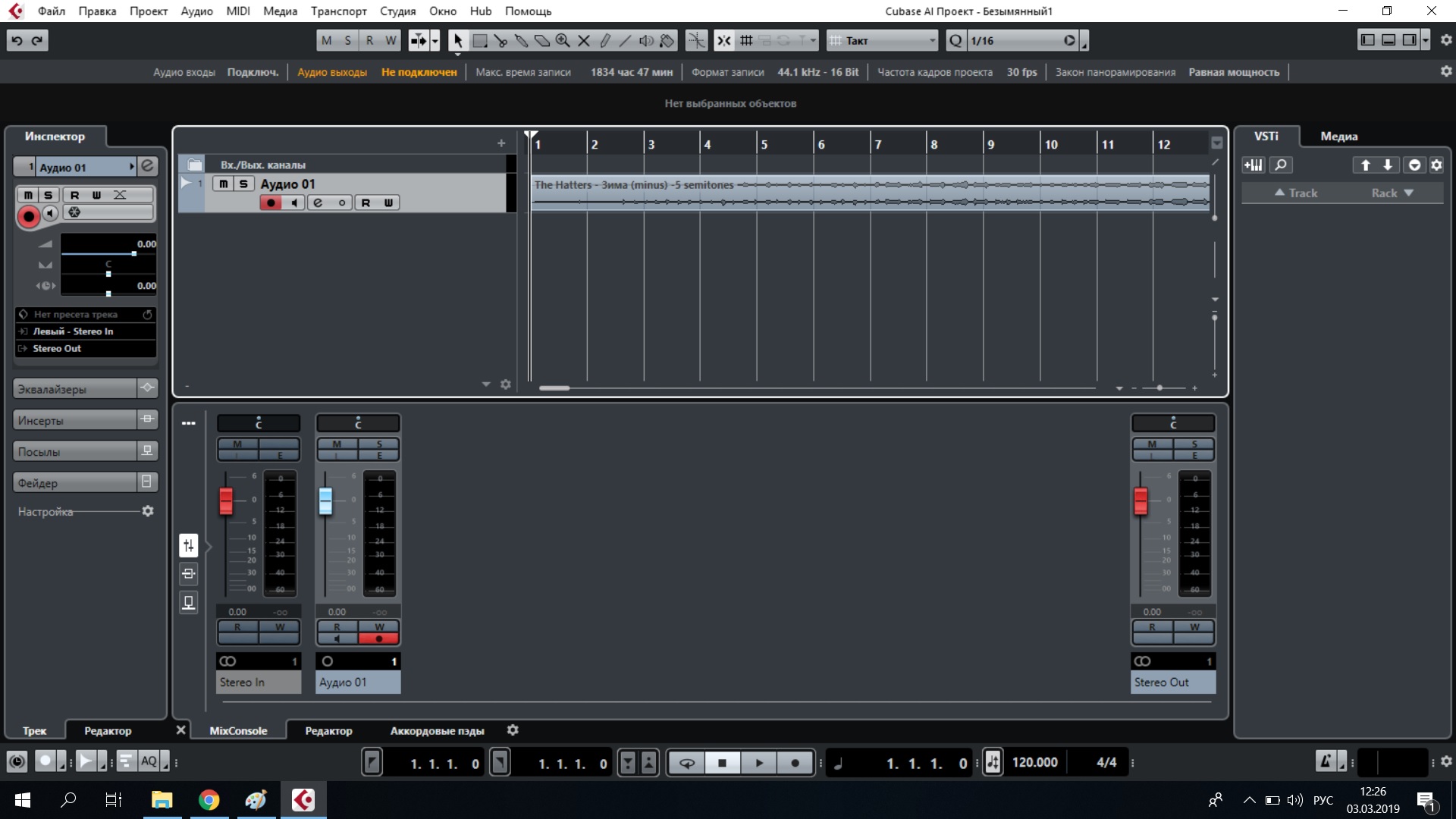Screen dimensions: 1456x819
Task: Select the Erase tool
Action: point(541,41)
